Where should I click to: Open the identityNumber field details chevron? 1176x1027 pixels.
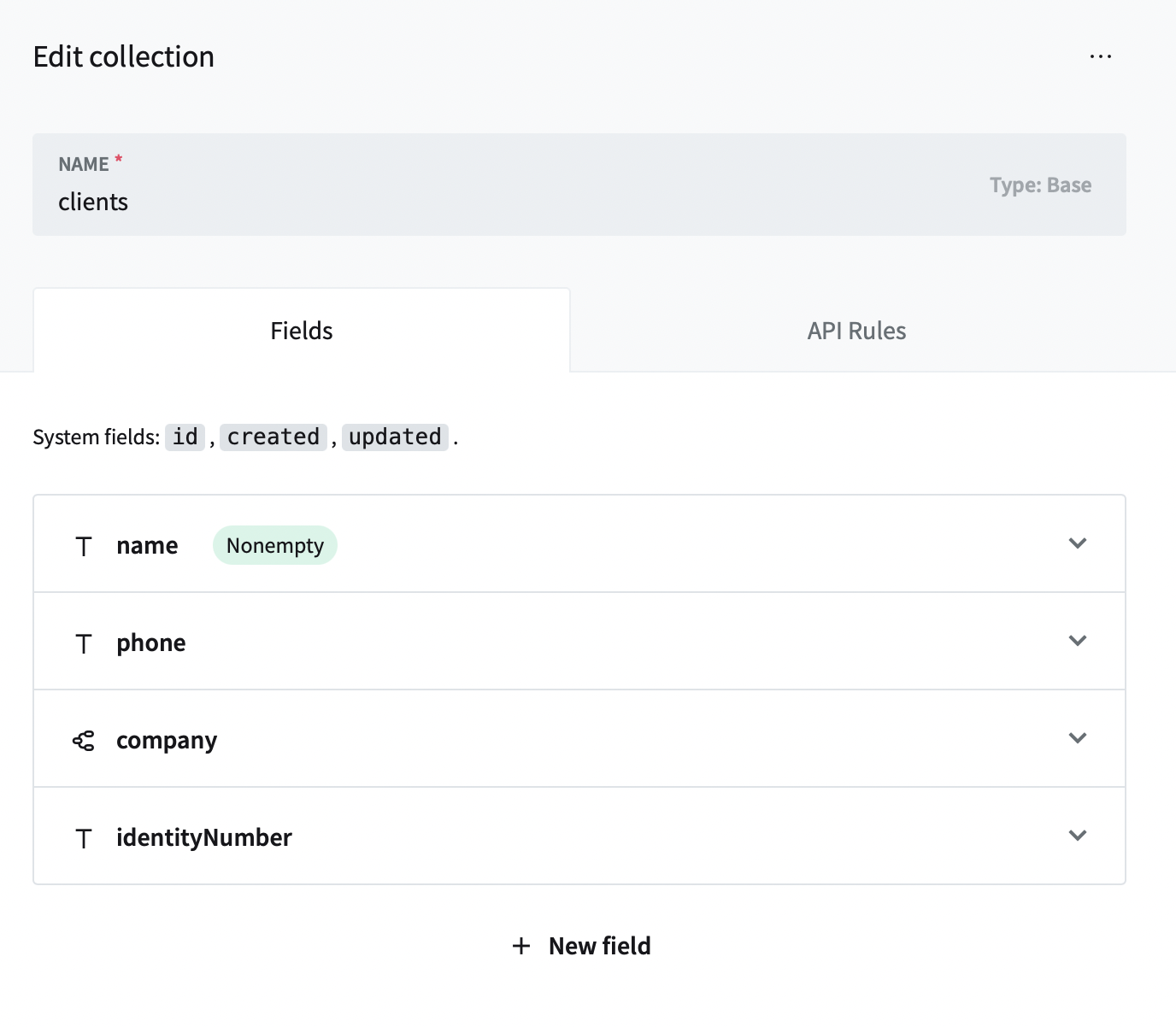tap(1077, 836)
